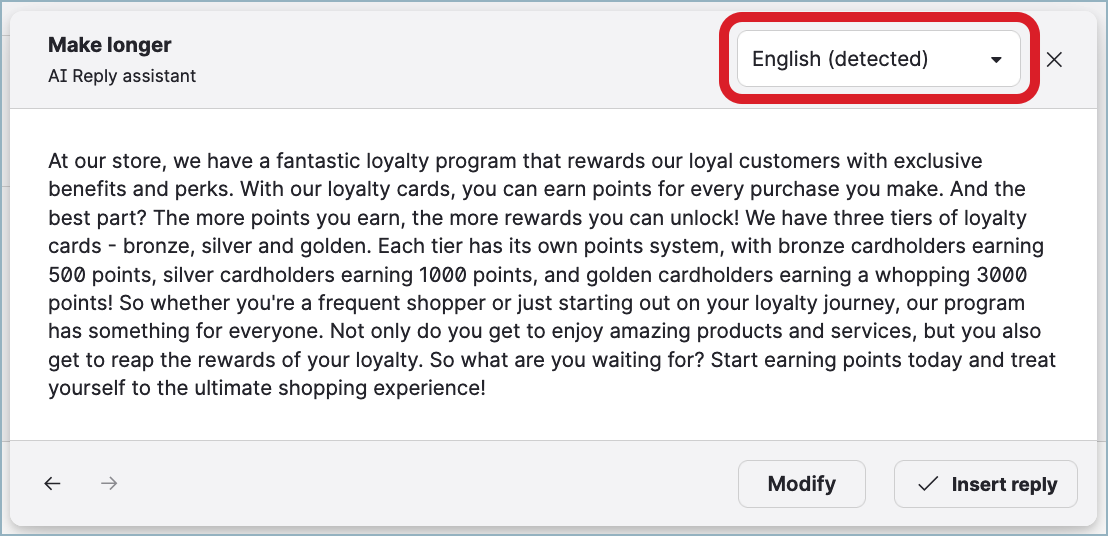Click the Make longer heading

click(x=110, y=45)
